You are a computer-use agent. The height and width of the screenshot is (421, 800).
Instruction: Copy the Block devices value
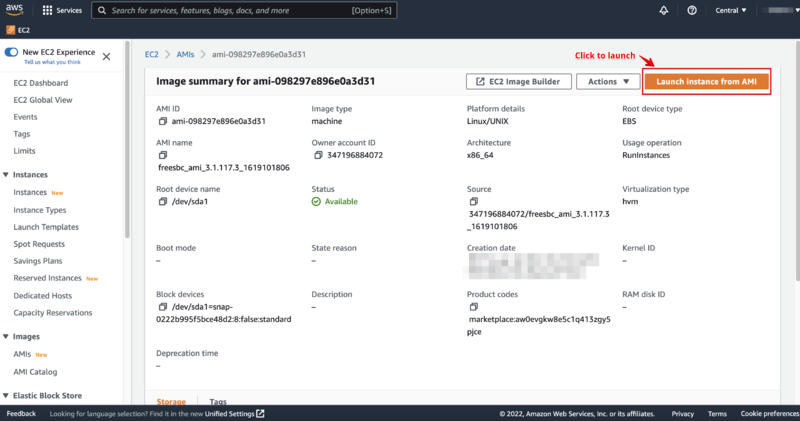163,307
